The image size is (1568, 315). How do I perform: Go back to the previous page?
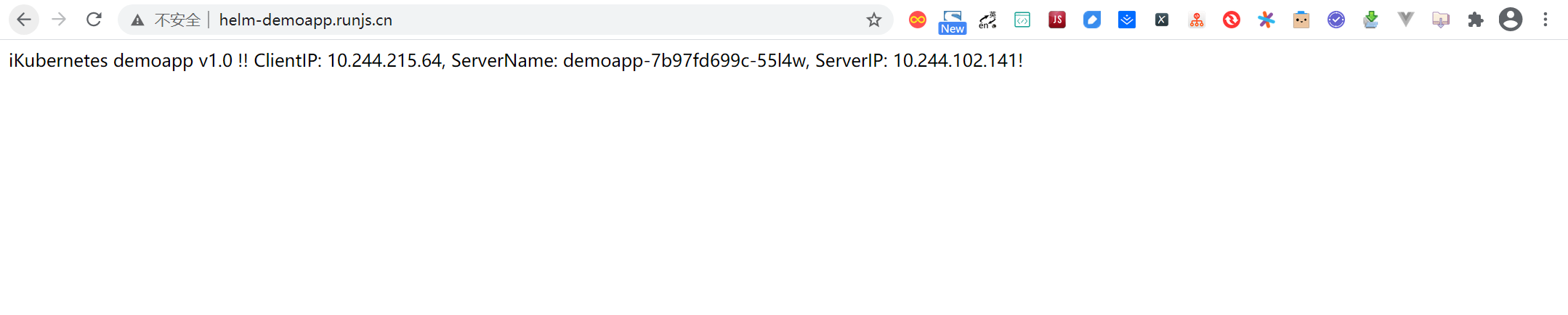pyautogui.click(x=24, y=20)
